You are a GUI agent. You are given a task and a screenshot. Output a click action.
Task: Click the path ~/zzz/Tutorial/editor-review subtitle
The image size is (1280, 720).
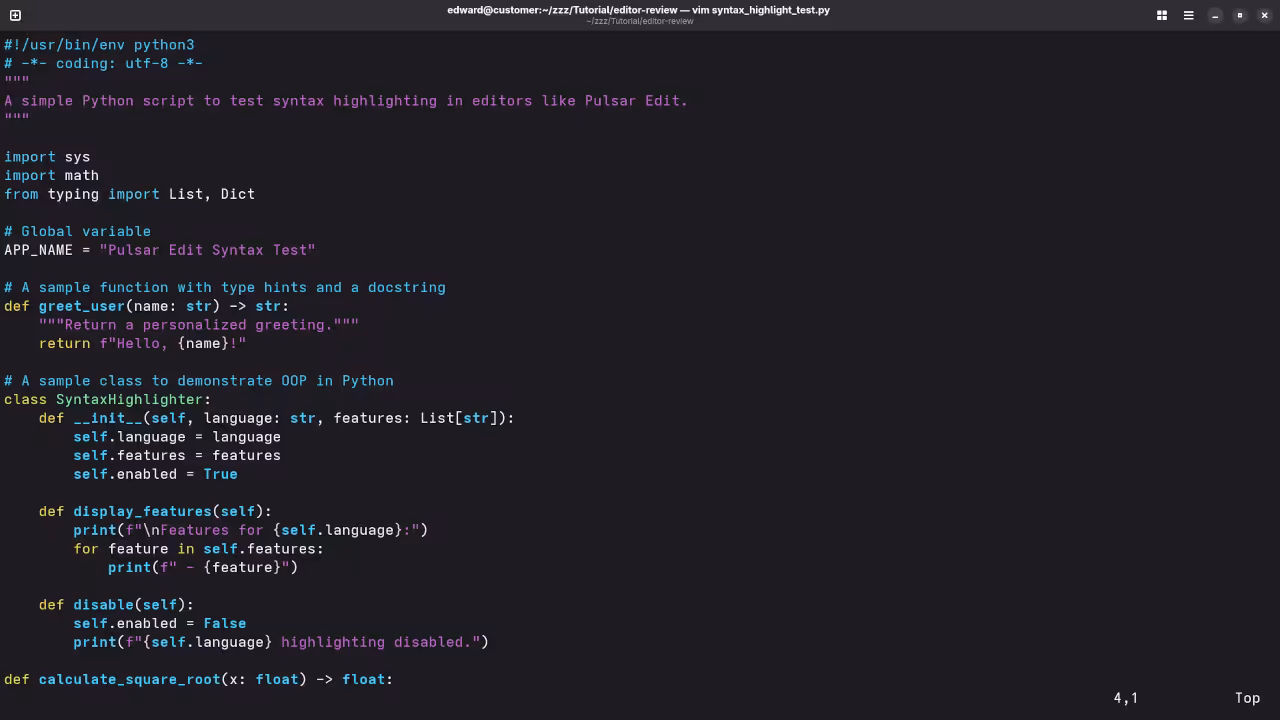[x=639, y=21]
